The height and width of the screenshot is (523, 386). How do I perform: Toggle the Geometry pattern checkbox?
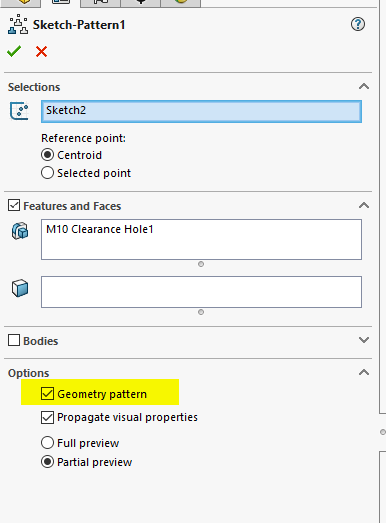[47, 394]
